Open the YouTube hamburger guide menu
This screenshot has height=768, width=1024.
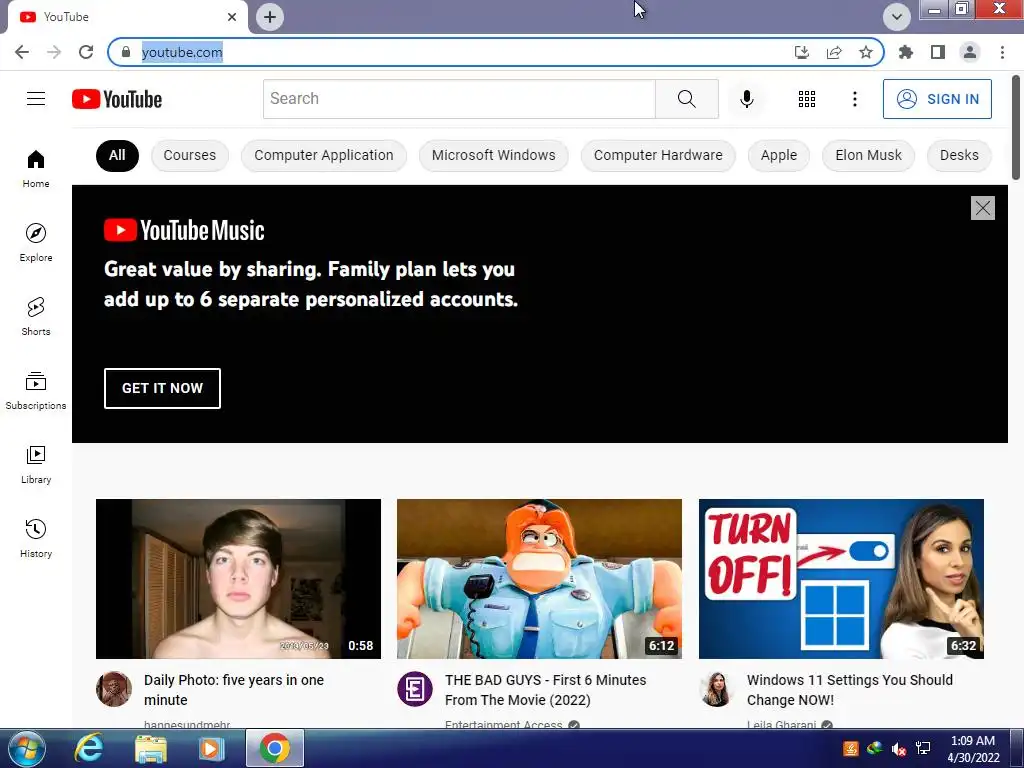36,99
